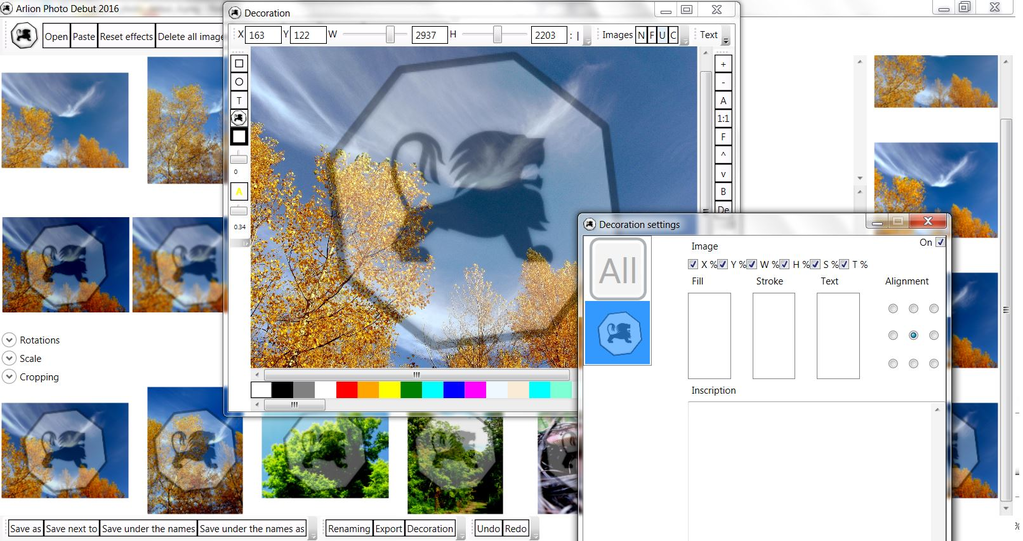Click the F button in the right vertical toolbar

click(723, 137)
